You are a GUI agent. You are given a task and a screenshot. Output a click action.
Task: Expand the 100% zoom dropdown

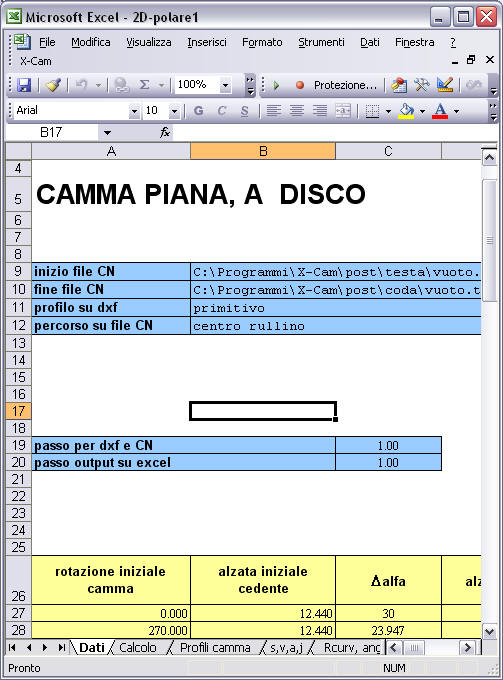point(225,85)
